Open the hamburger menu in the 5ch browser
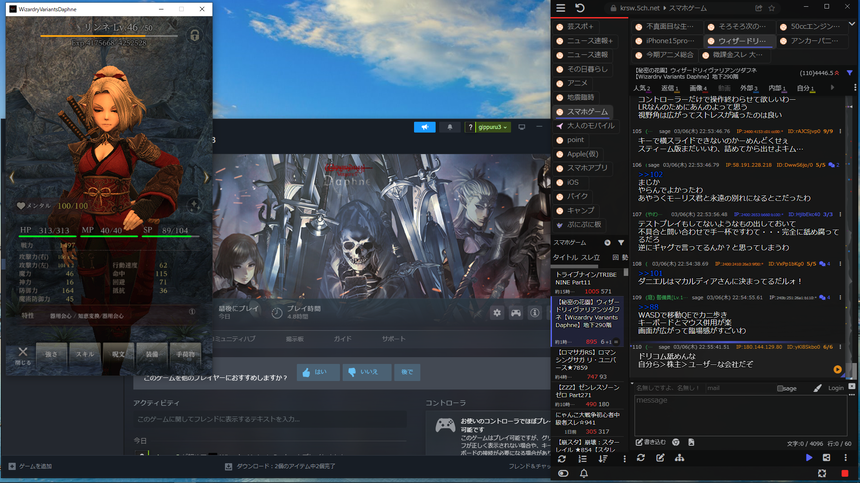This screenshot has width=860, height=483. point(561,8)
